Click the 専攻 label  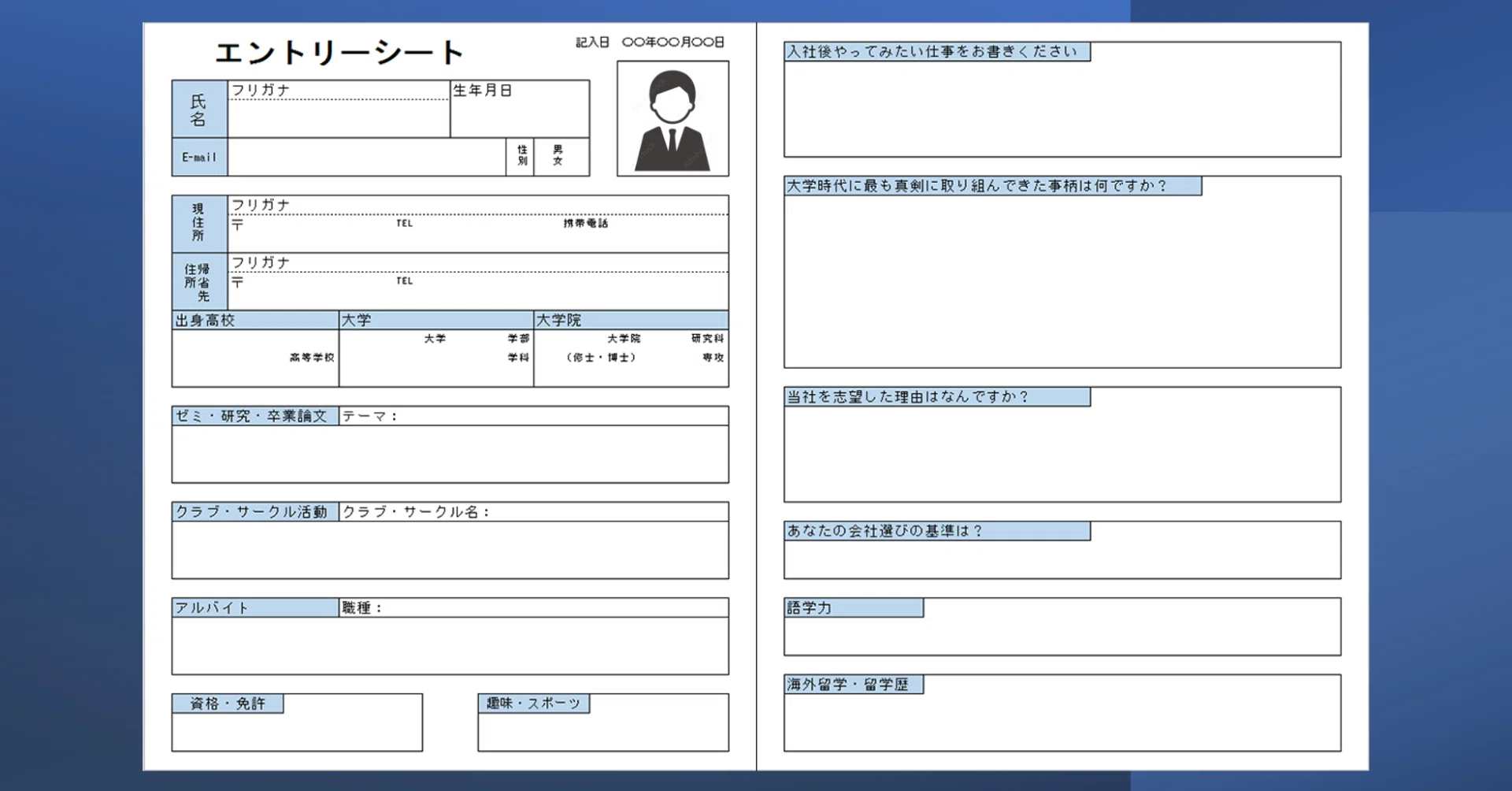tap(713, 358)
